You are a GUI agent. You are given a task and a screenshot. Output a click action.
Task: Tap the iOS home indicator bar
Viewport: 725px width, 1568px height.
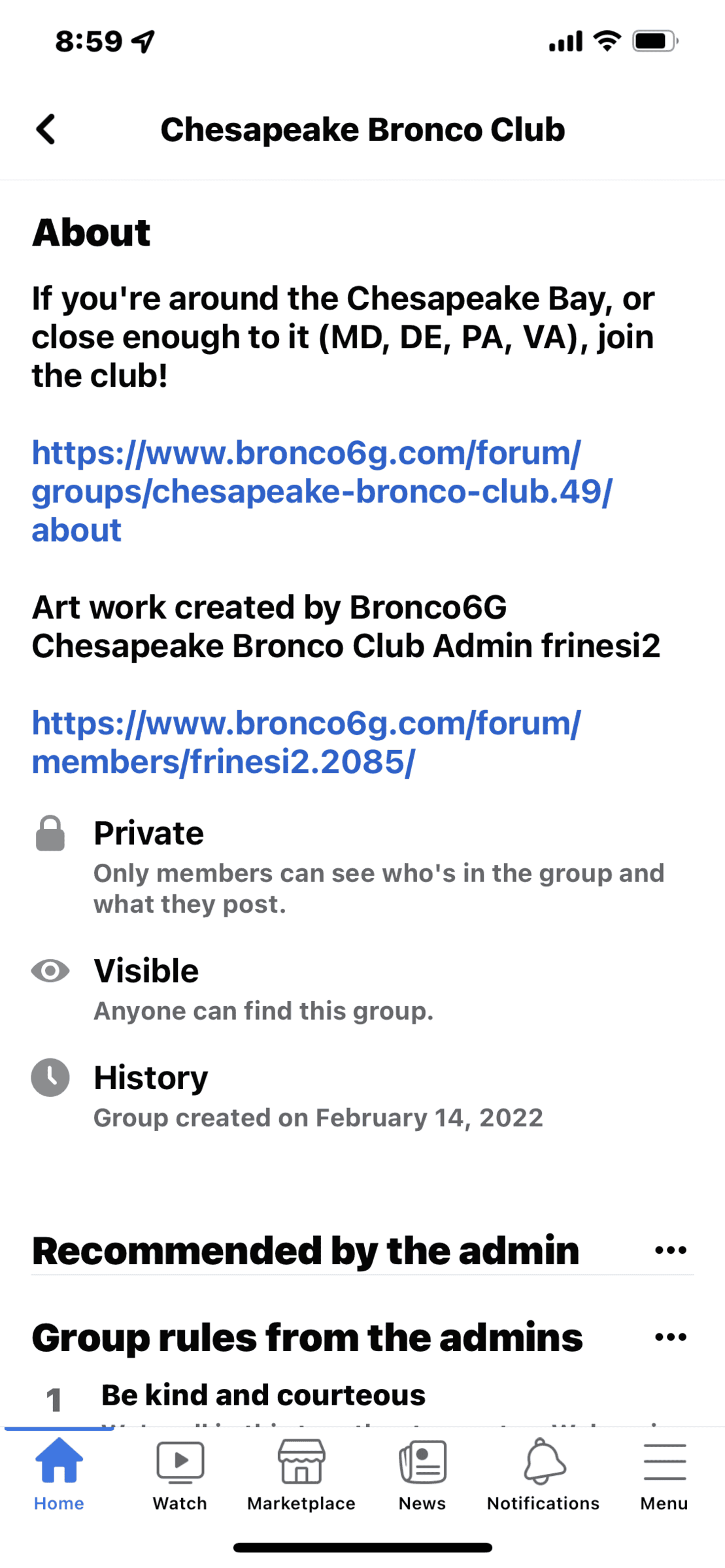(x=363, y=1548)
